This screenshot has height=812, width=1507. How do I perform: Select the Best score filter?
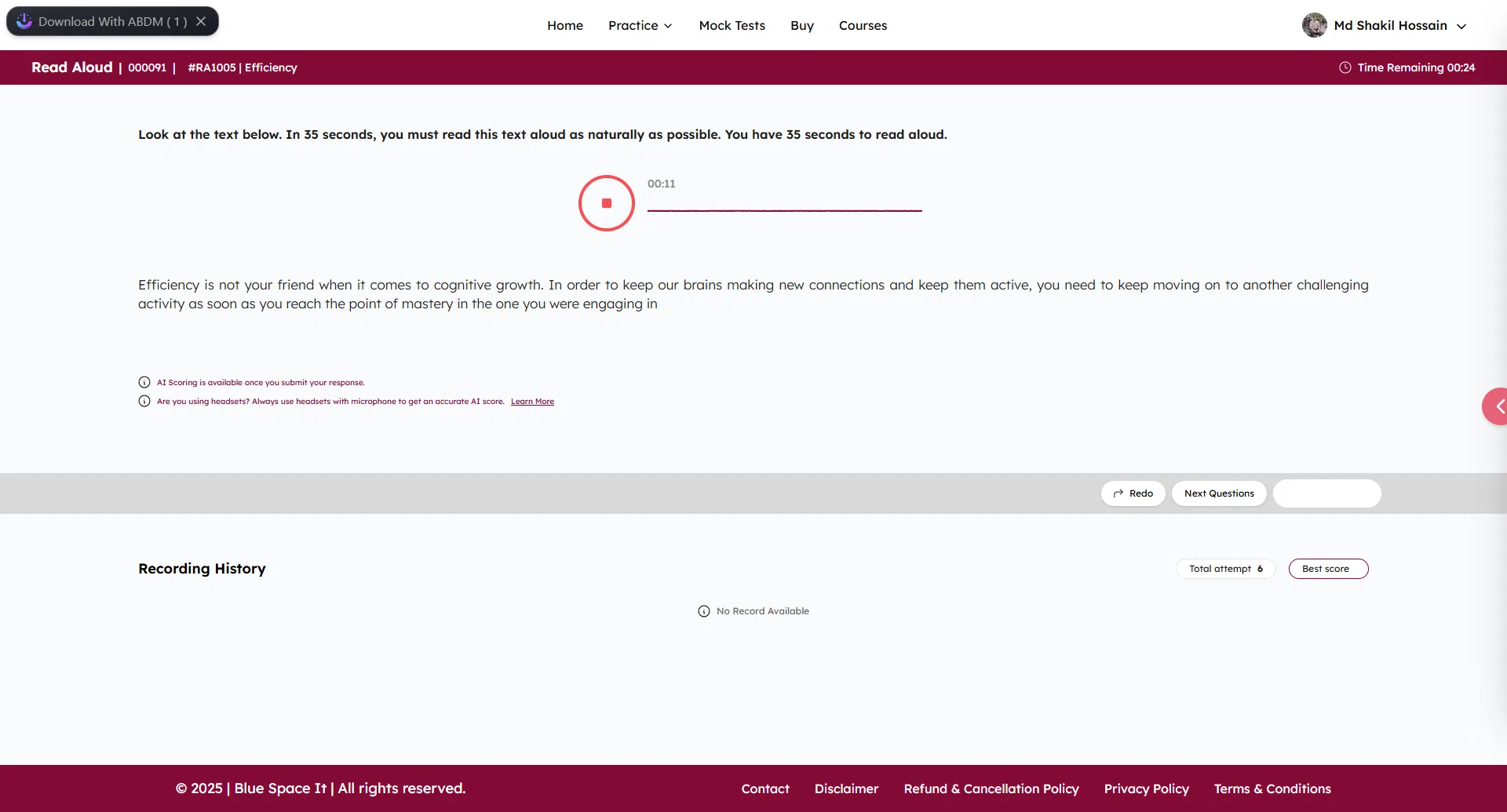point(1328,569)
